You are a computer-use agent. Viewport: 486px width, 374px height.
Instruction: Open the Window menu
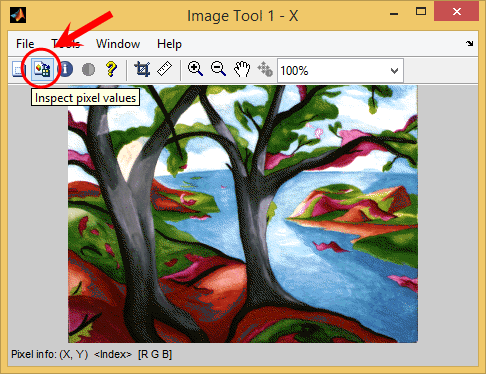[118, 44]
